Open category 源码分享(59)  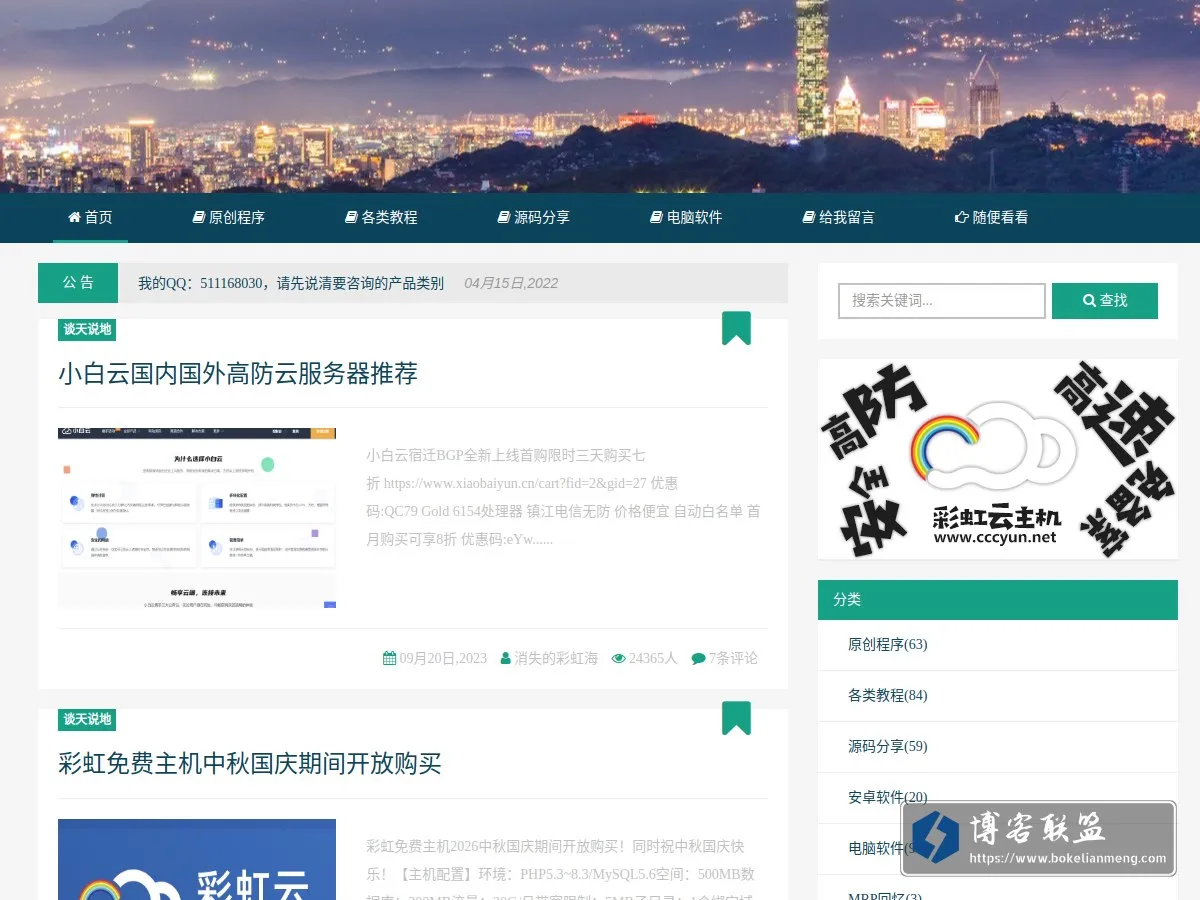pos(888,747)
